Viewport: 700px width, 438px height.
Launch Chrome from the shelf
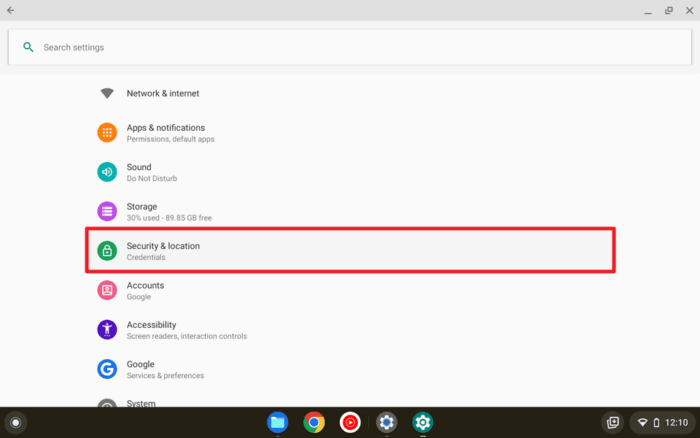pyautogui.click(x=314, y=422)
